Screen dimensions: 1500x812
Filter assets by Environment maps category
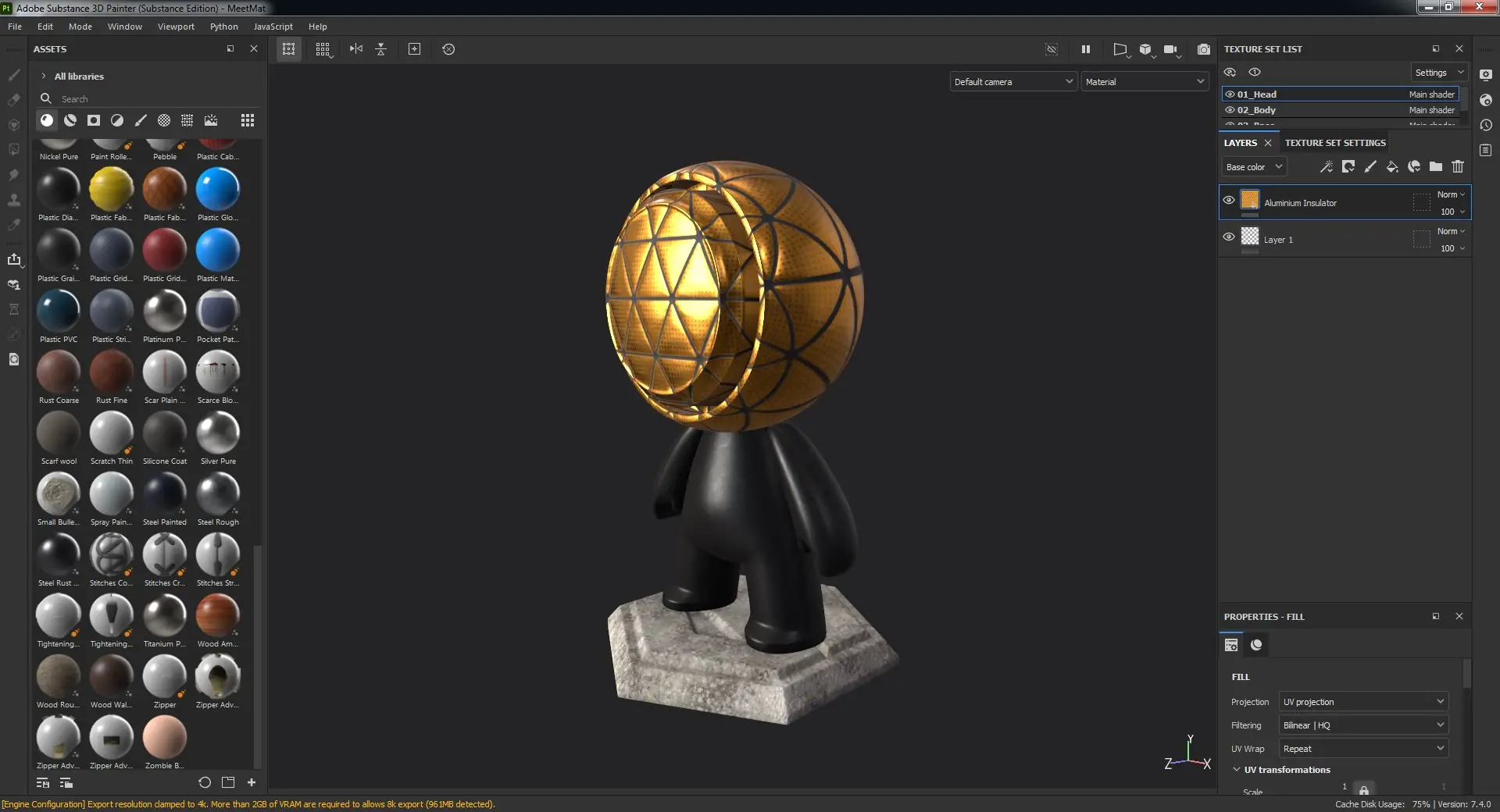211,120
